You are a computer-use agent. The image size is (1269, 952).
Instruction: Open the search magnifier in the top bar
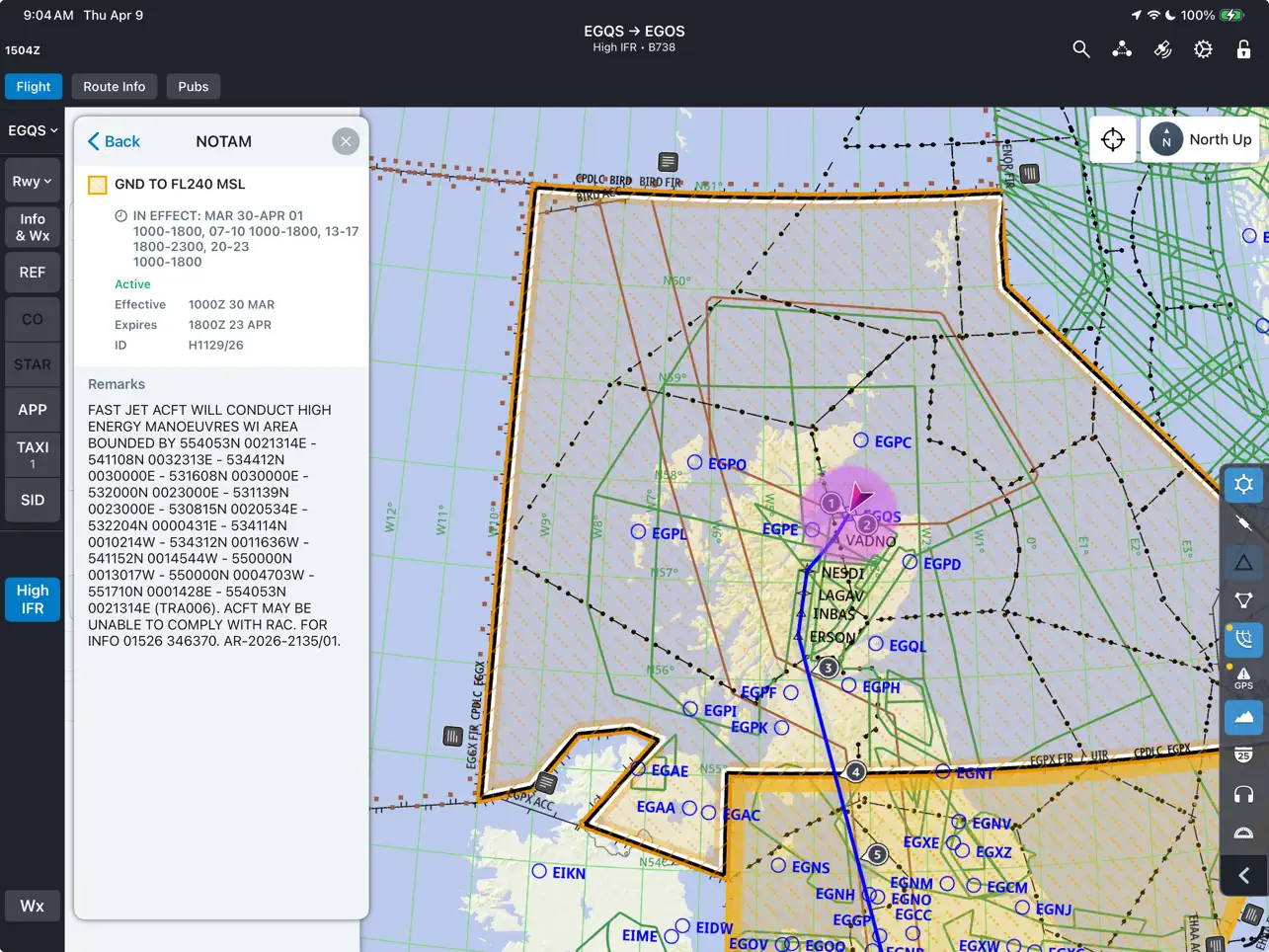1081,49
